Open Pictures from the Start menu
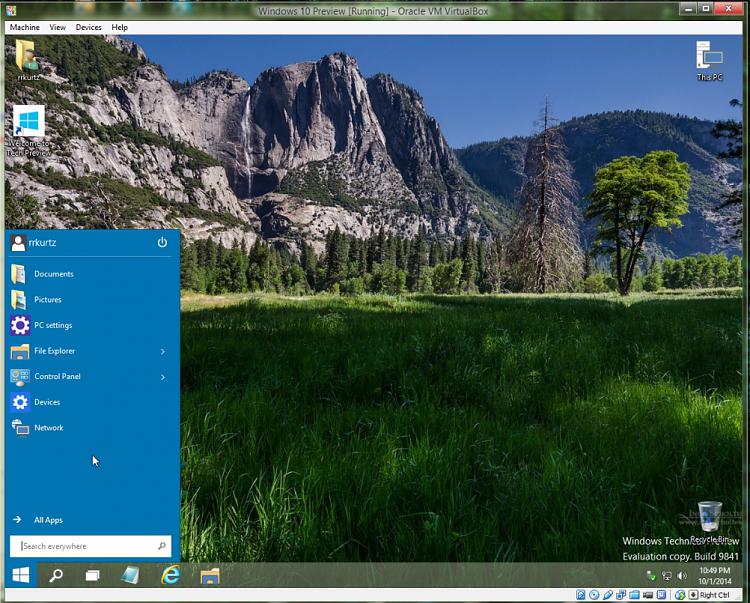This screenshot has height=603, width=750. point(90,299)
